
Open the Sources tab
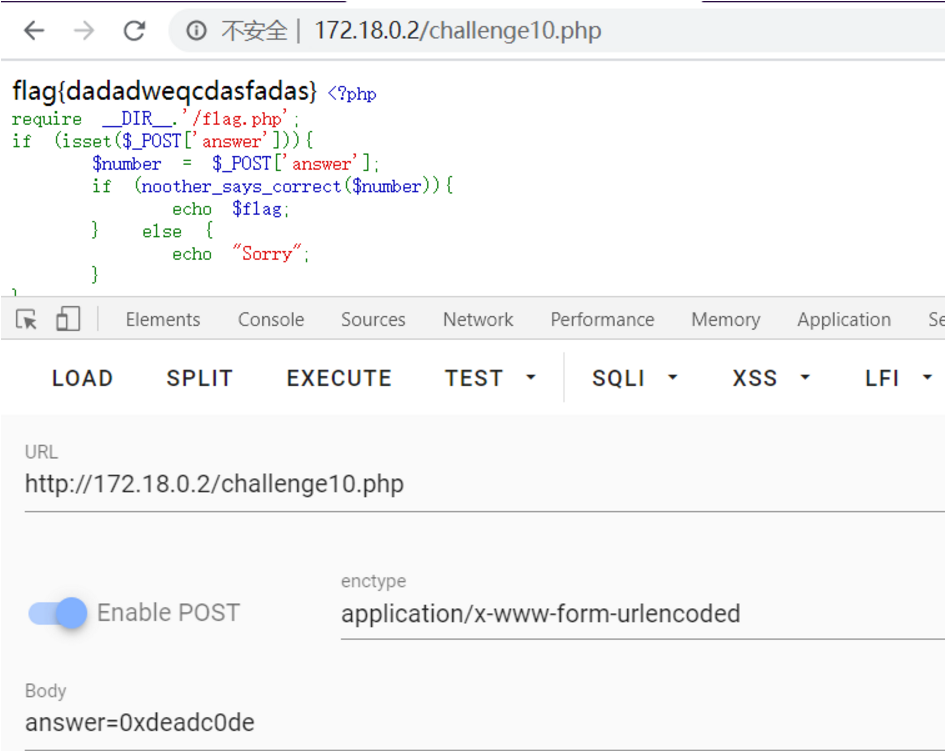(x=373, y=319)
